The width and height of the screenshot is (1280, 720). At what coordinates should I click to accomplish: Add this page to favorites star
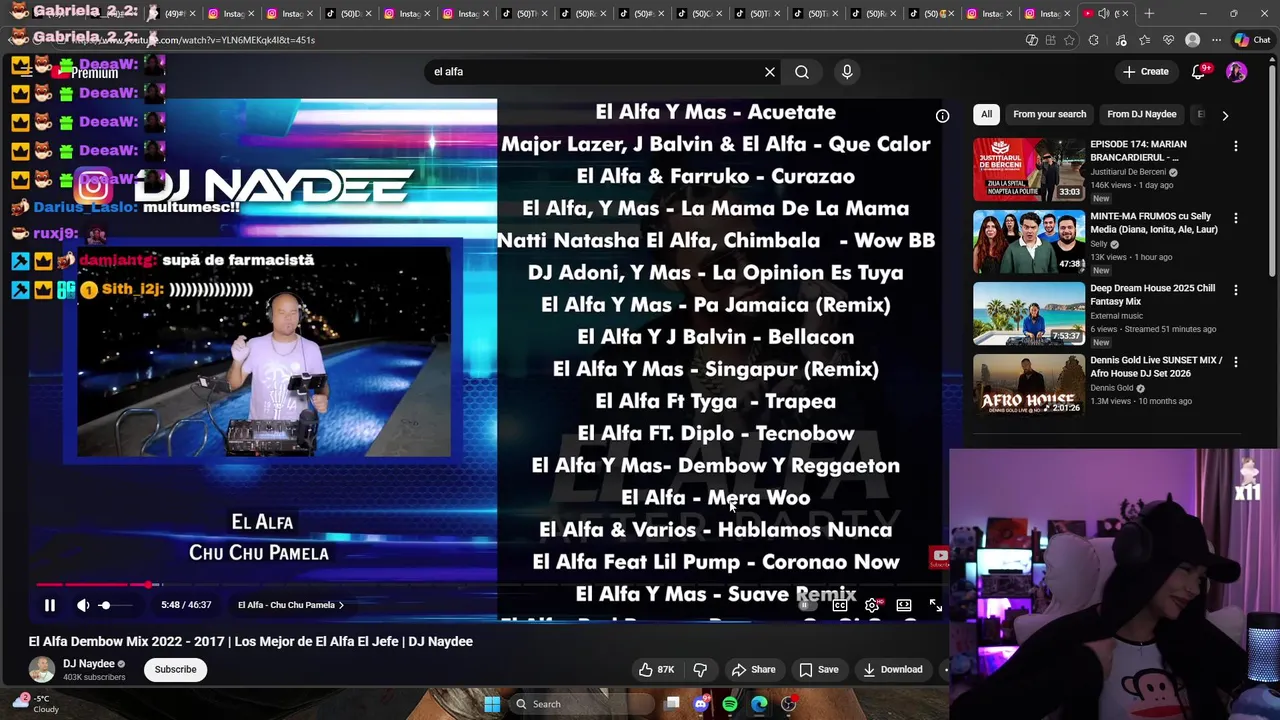pos(1070,40)
